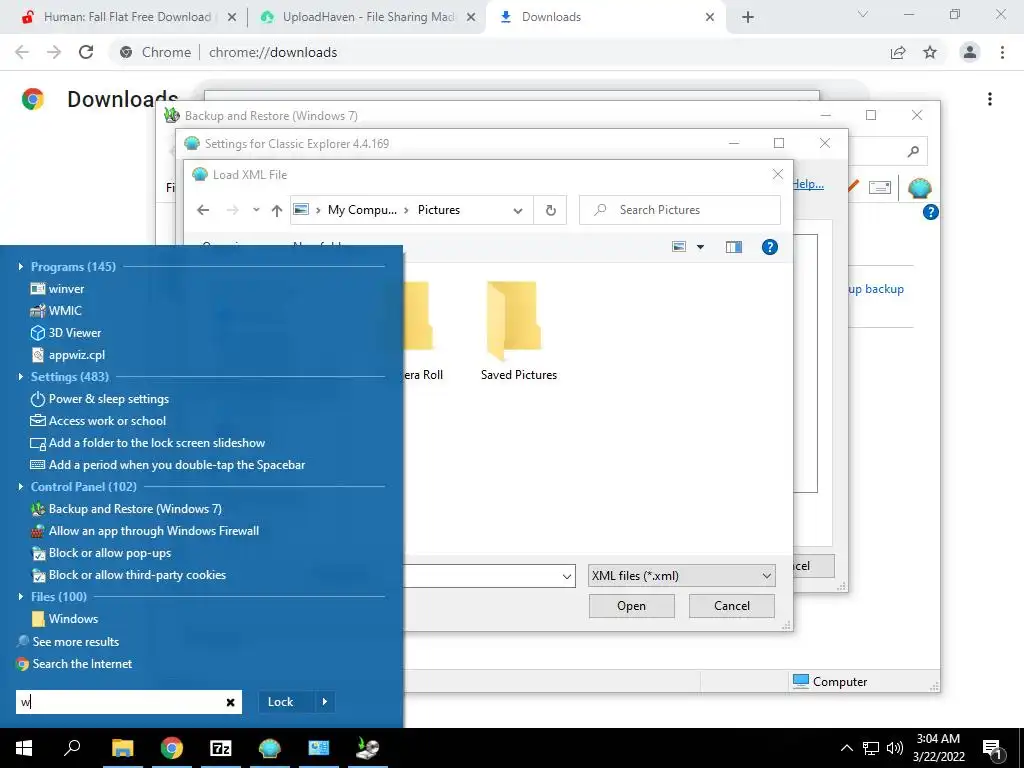Image resolution: width=1024 pixels, height=768 pixels.
Task: Click the set up backup link
Action: tap(876, 289)
